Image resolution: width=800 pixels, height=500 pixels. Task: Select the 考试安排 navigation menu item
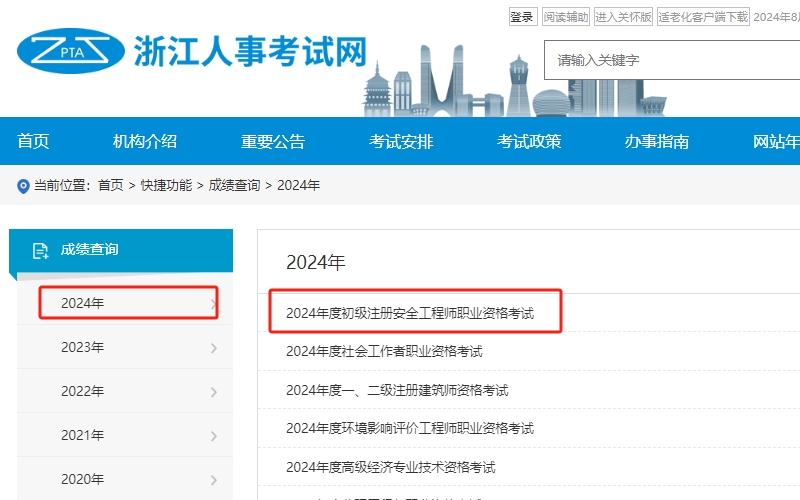(x=401, y=142)
